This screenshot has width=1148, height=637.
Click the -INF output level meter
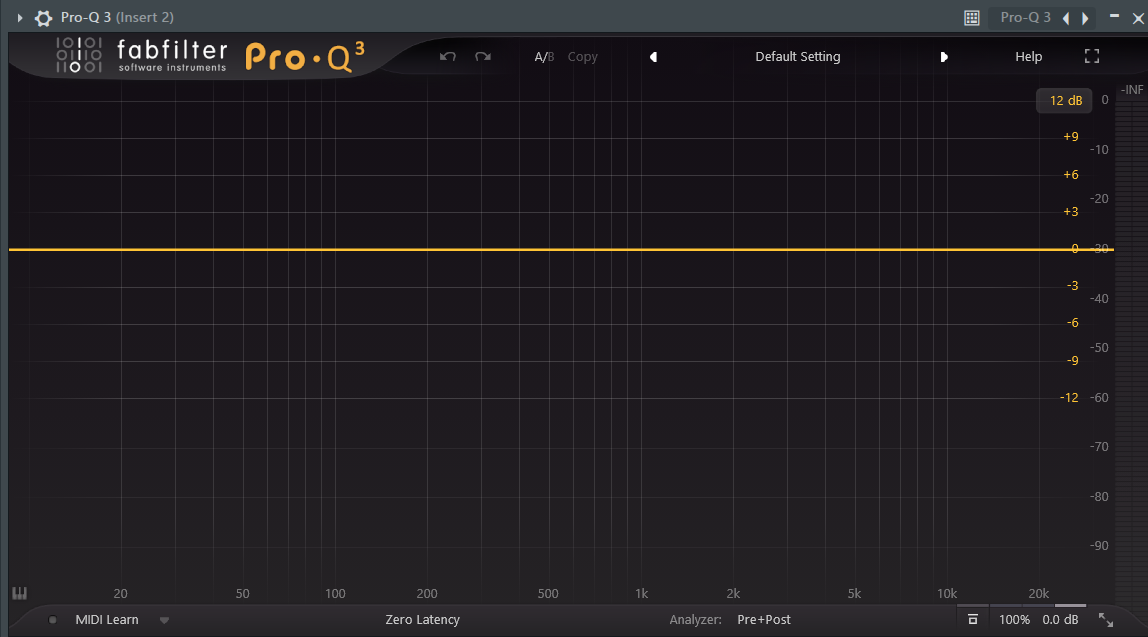click(1131, 89)
